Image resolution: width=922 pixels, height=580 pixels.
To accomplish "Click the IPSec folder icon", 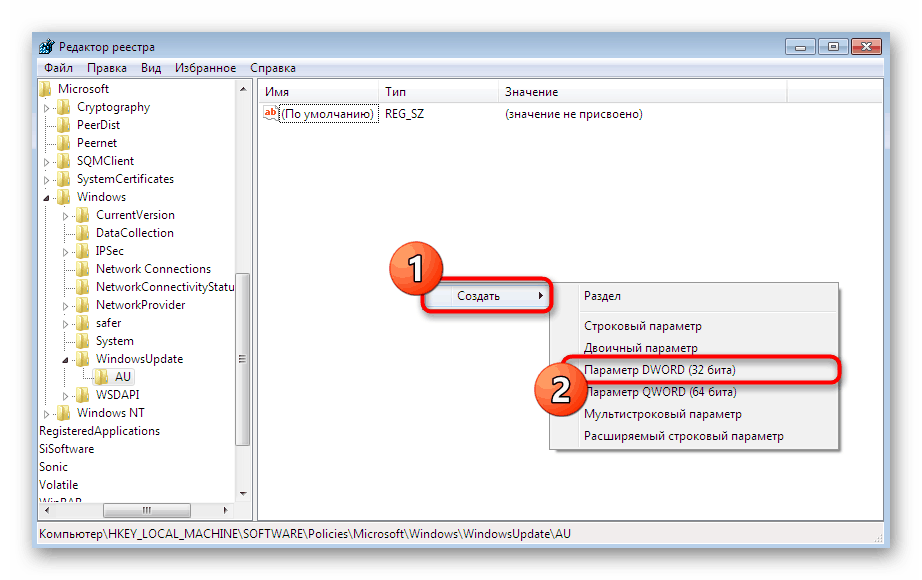I will pyautogui.click(x=83, y=251).
